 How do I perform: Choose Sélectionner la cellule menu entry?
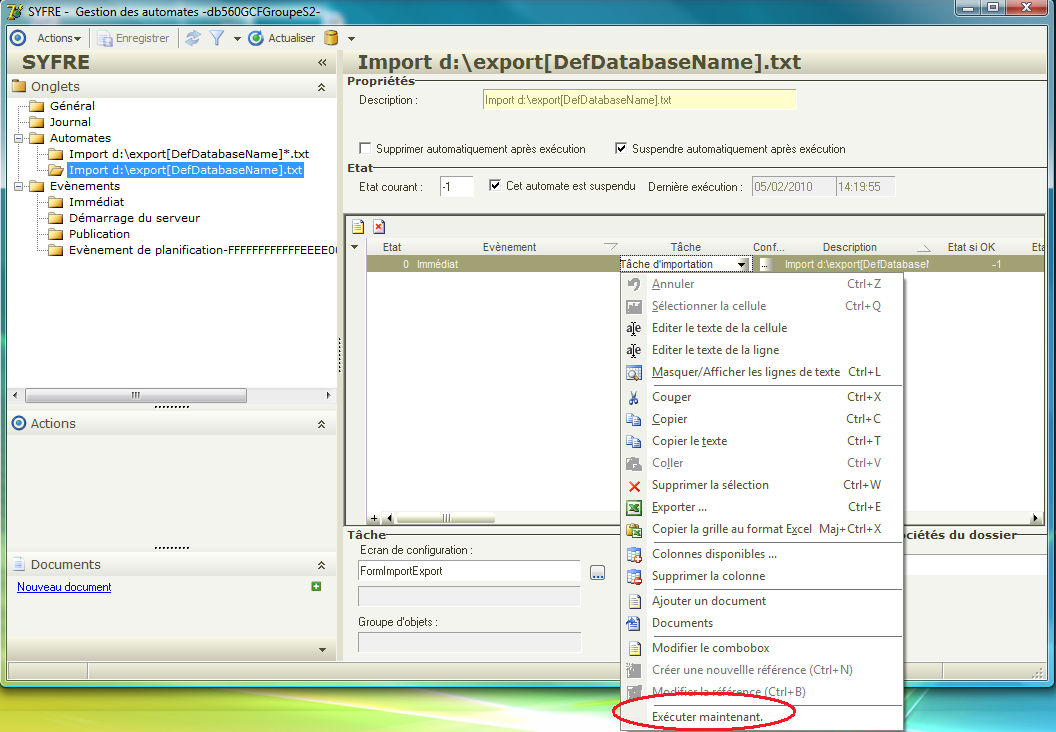[x=762, y=306]
